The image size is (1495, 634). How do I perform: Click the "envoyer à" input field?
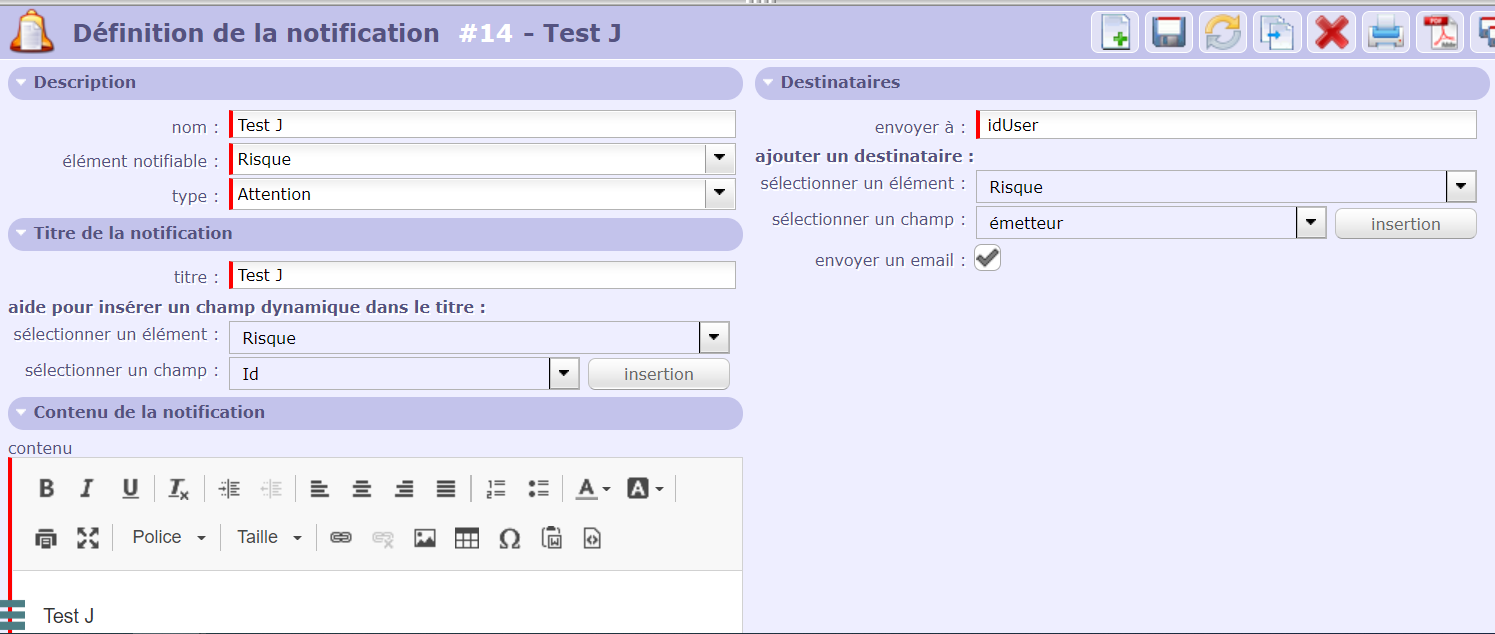pyautogui.click(x=1227, y=125)
